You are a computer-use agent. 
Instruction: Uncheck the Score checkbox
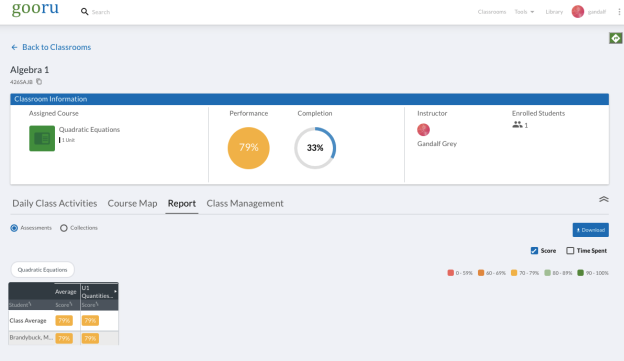534,250
